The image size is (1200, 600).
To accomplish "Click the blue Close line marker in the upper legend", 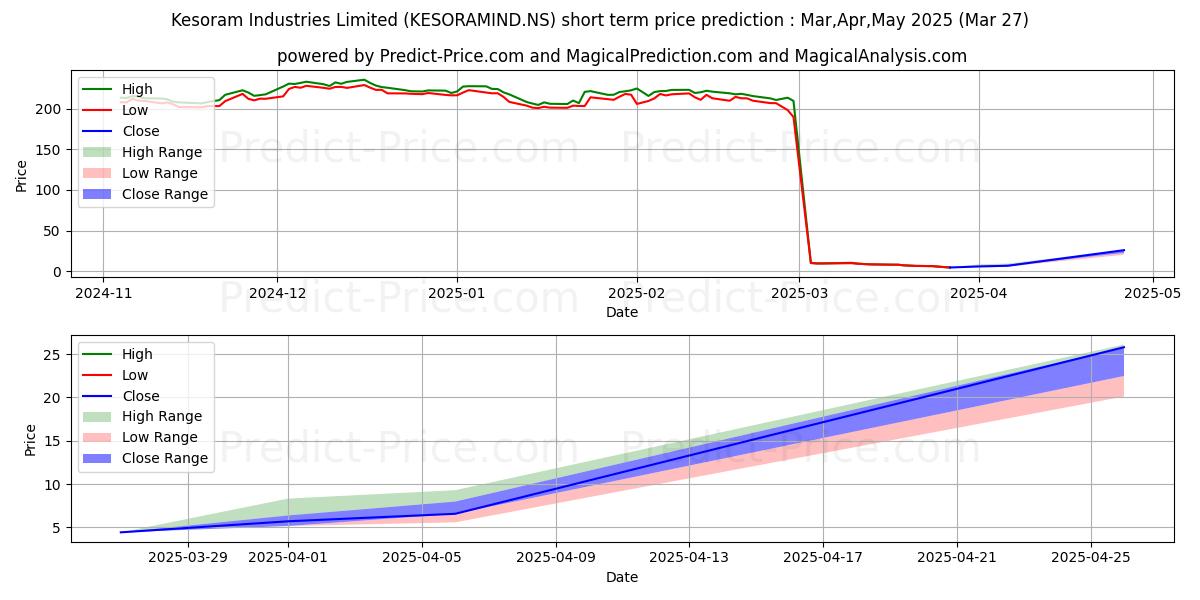I will (x=99, y=131).
